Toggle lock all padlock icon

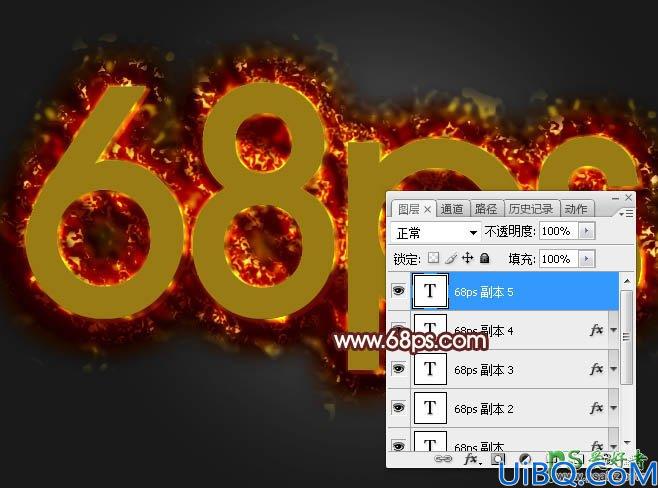(484, 258)
